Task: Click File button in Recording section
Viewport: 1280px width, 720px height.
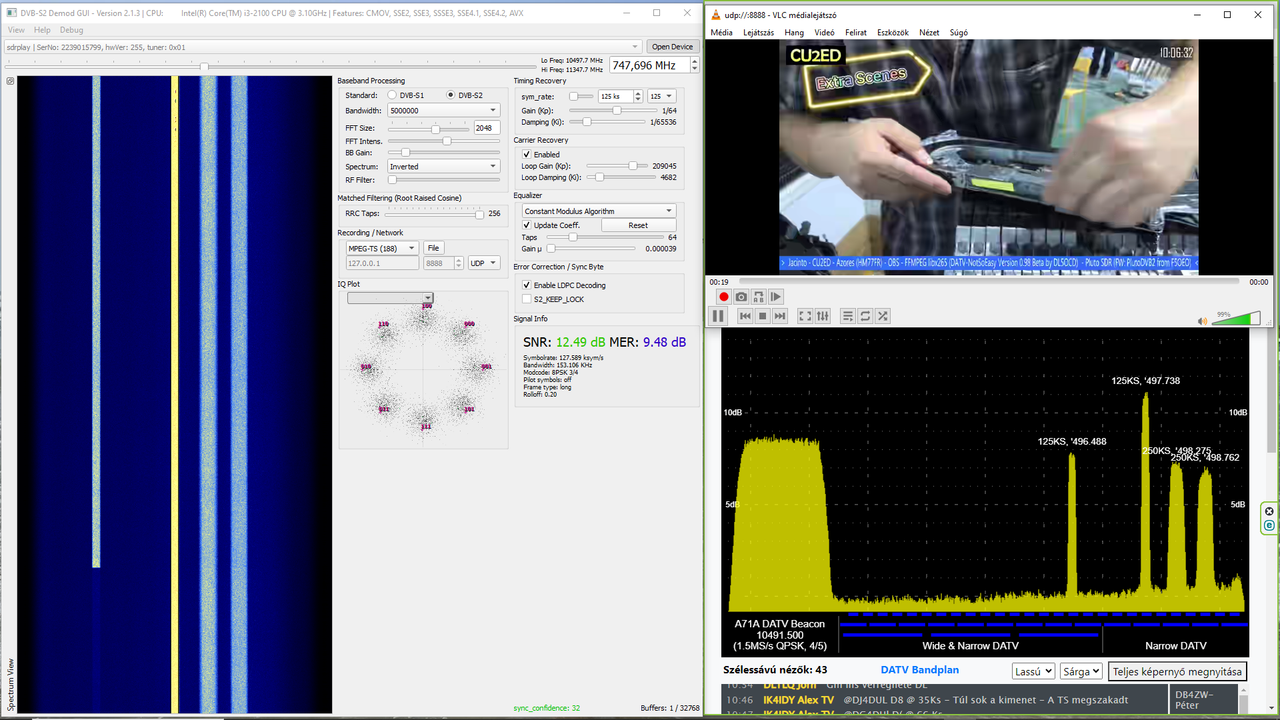Action: [433, 248]
